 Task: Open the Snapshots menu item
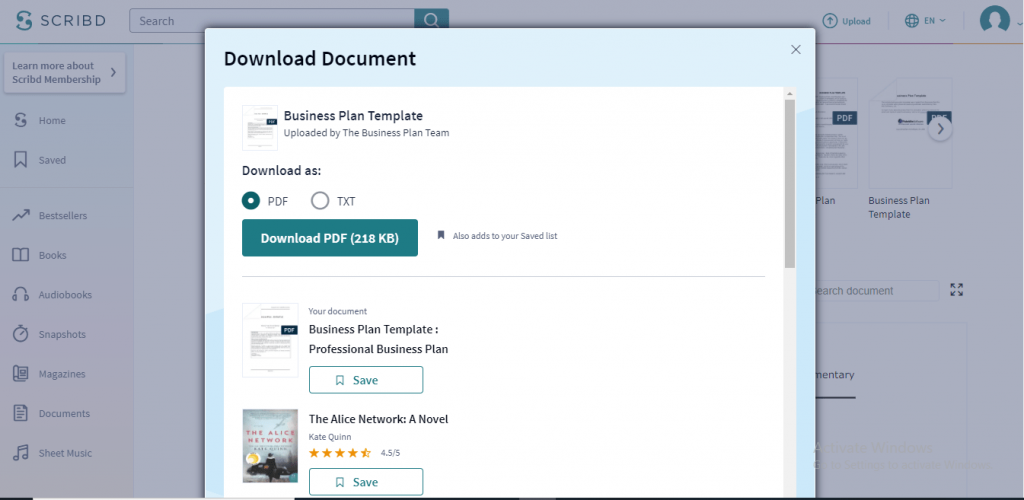(62, 334)
